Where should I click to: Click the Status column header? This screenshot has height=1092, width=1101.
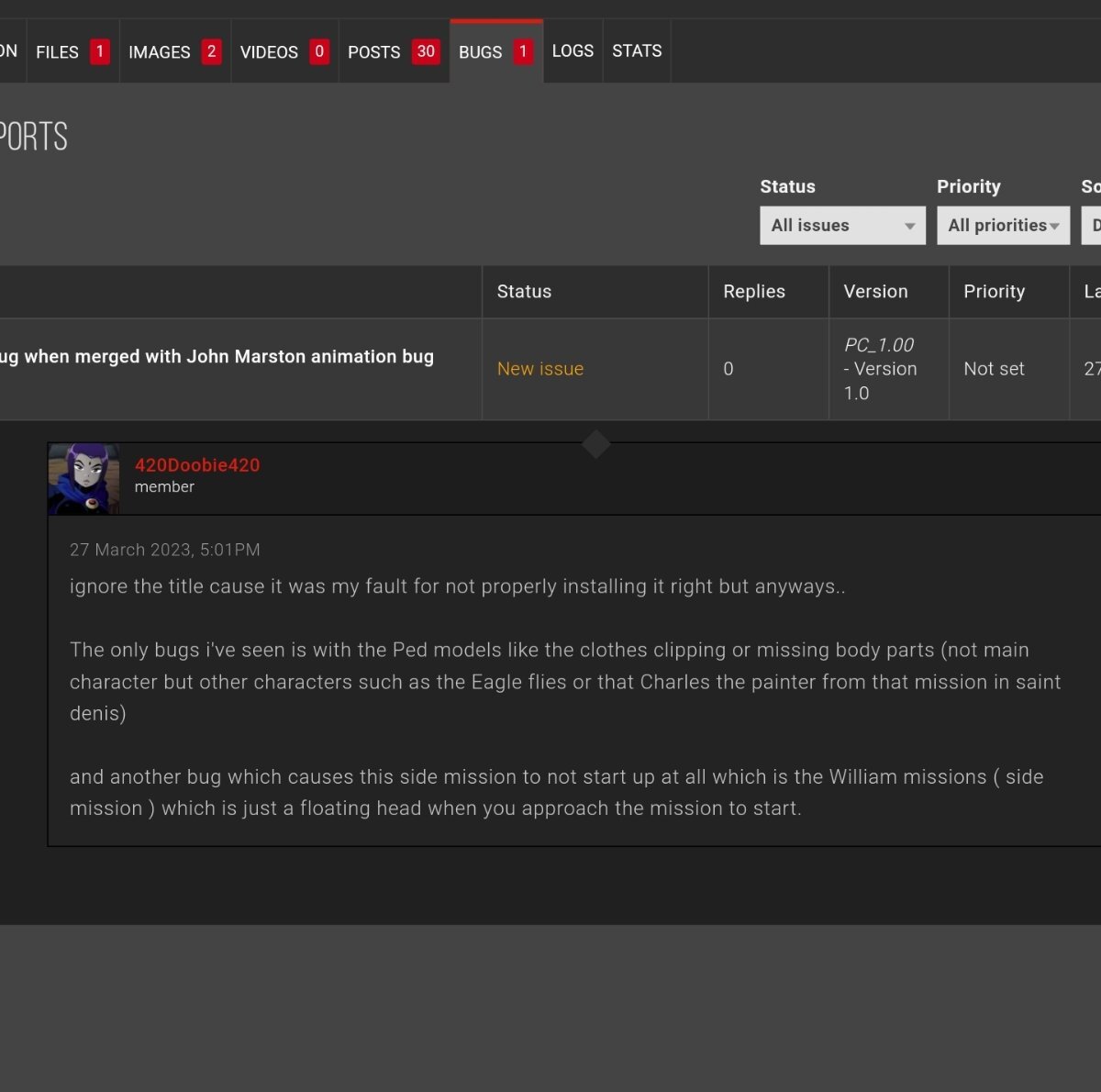click(x=524, y=292)
